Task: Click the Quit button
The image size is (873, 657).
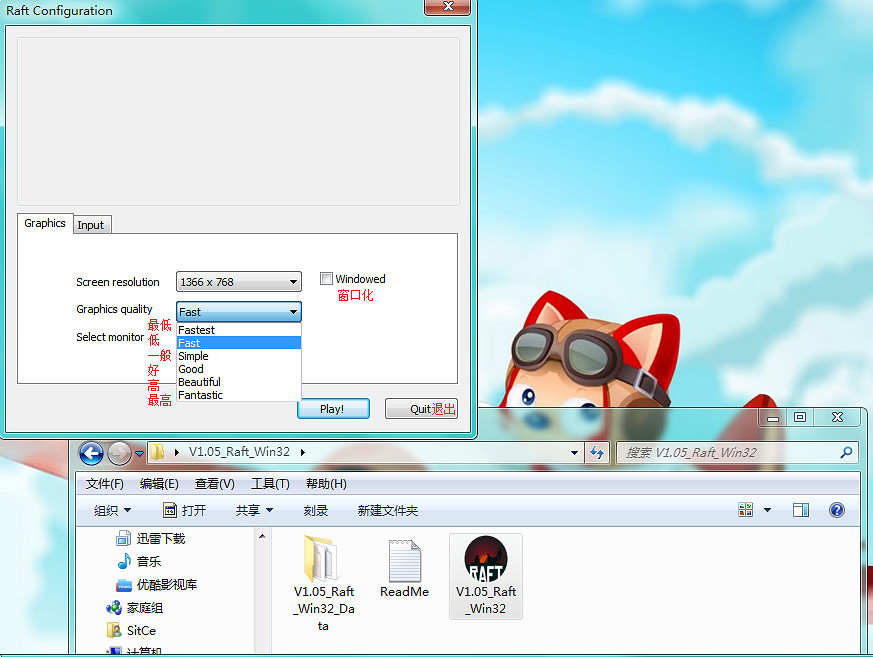Action: coord(421,409)
